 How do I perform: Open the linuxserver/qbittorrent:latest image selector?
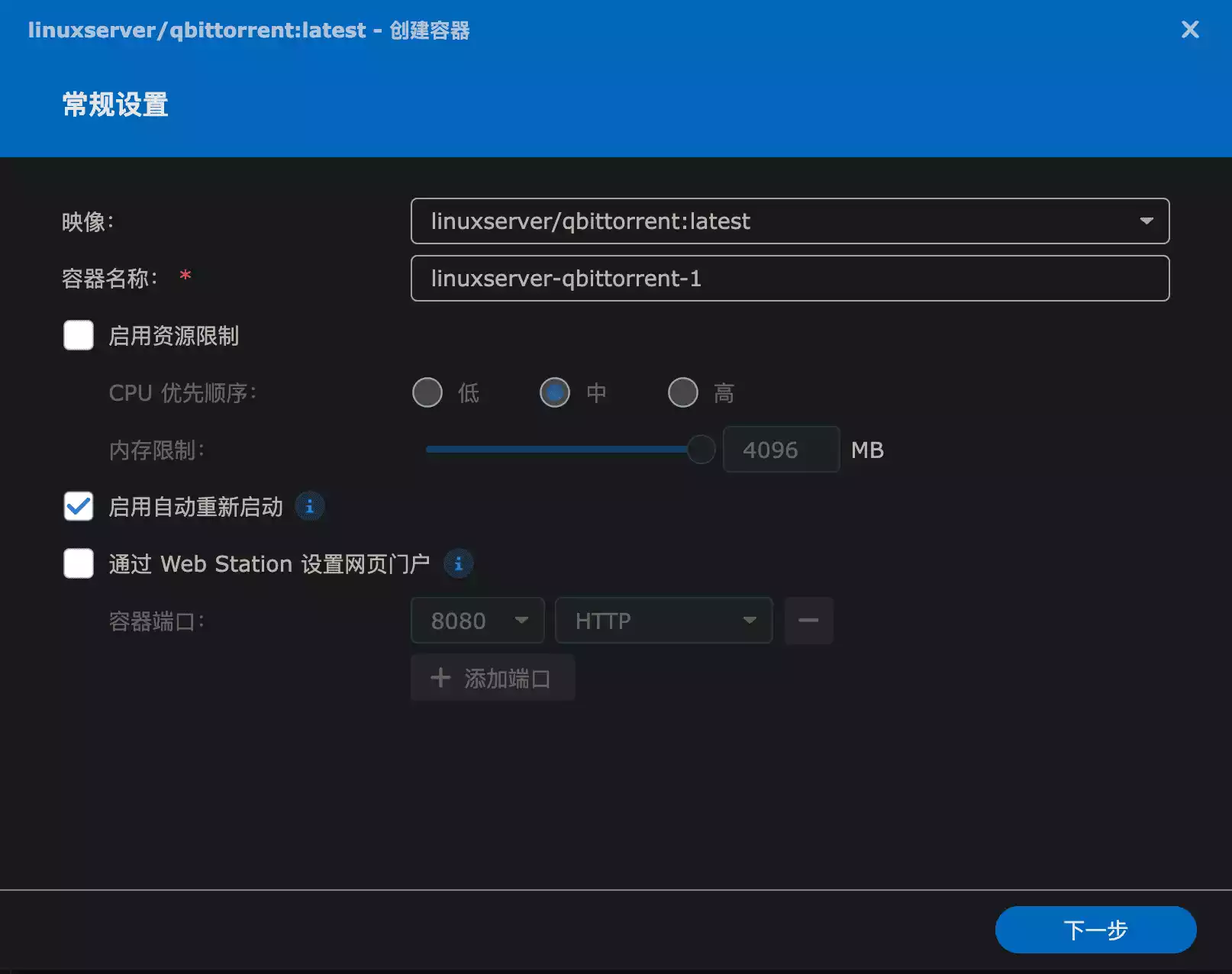(x=790, y=221)
